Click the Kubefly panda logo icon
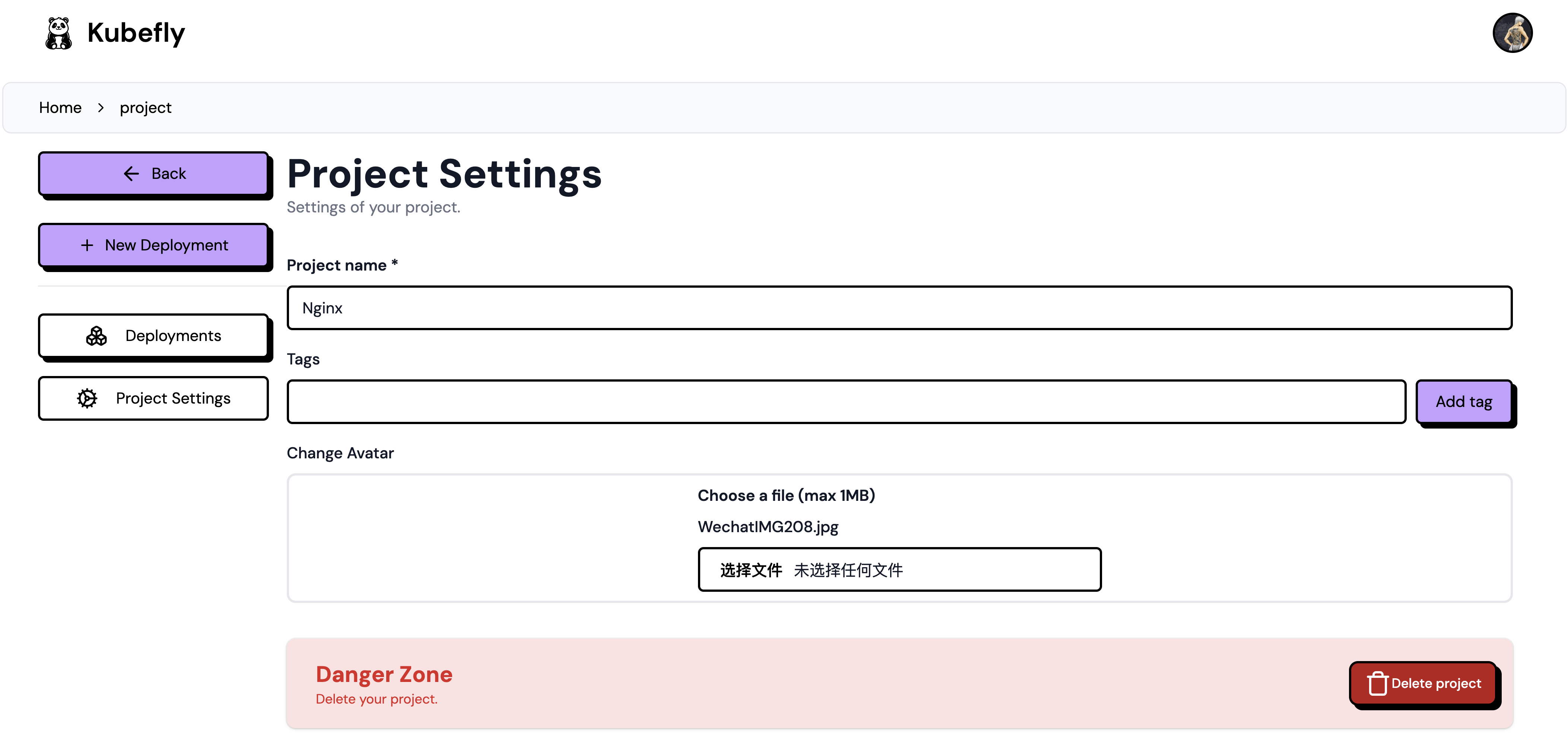 click(x=58, y=33)
